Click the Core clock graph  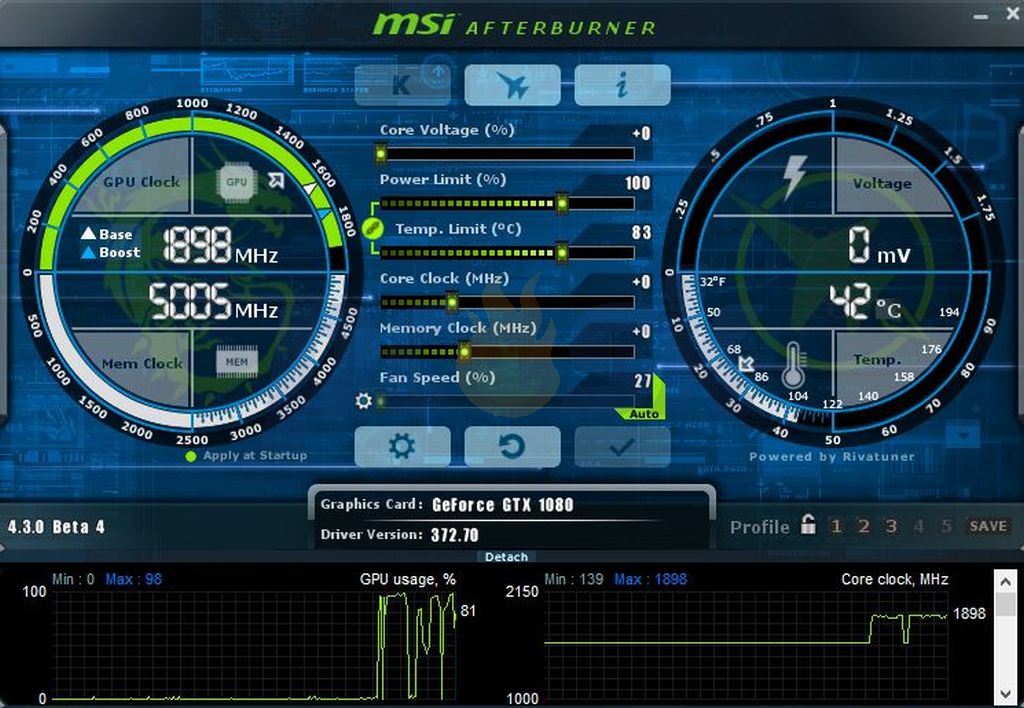(746, 645)
